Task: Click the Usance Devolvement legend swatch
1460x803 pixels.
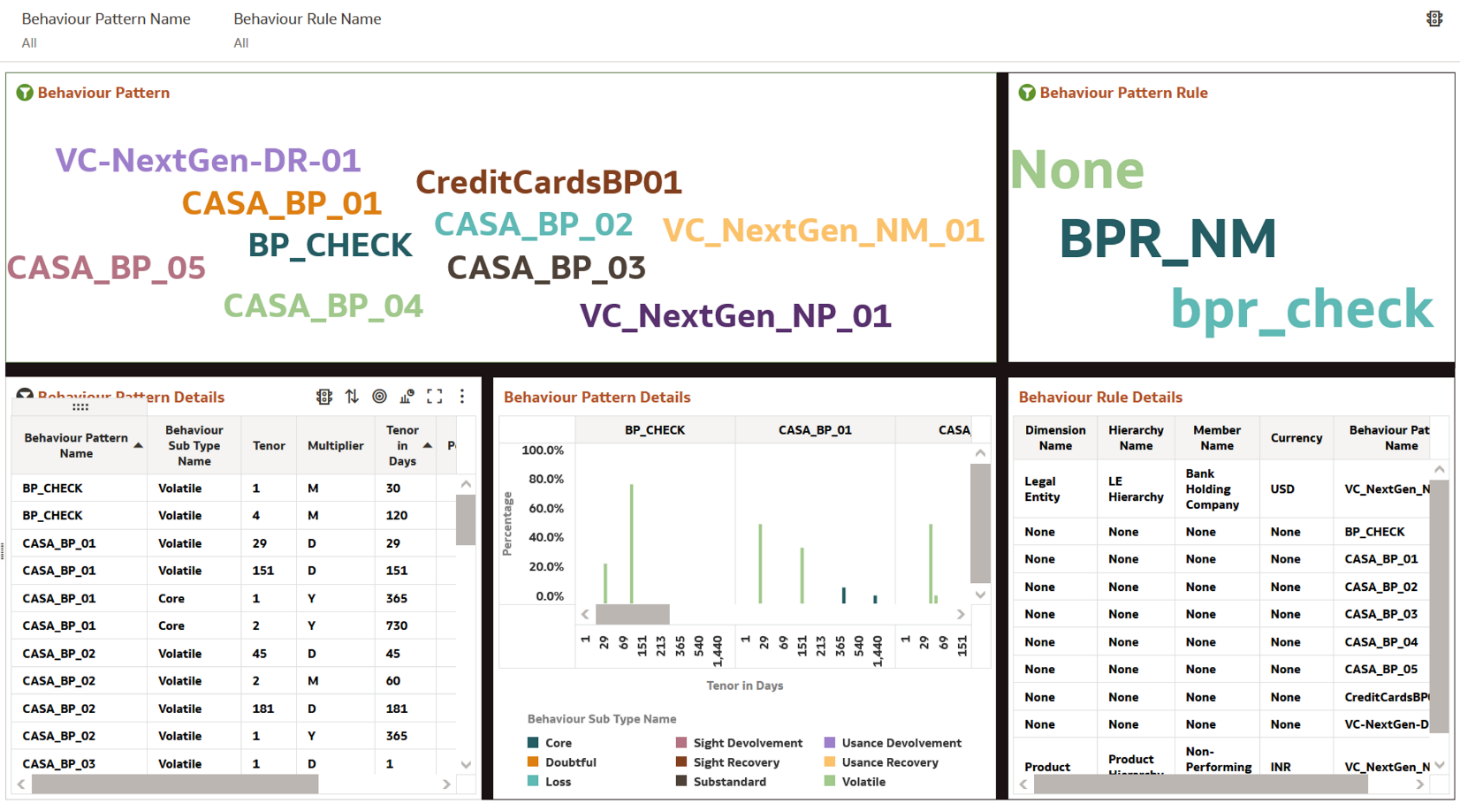Action: point(829,743)
